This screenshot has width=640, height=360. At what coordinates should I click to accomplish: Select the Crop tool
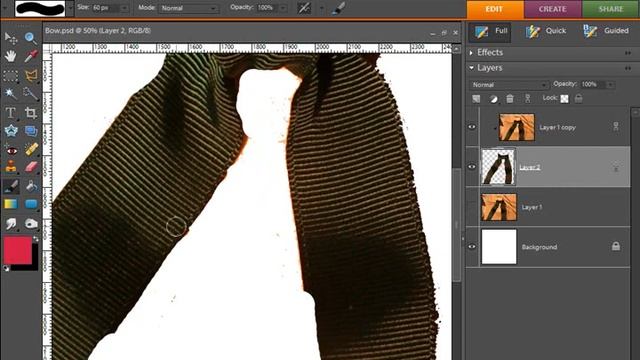(x=31, y=112)
